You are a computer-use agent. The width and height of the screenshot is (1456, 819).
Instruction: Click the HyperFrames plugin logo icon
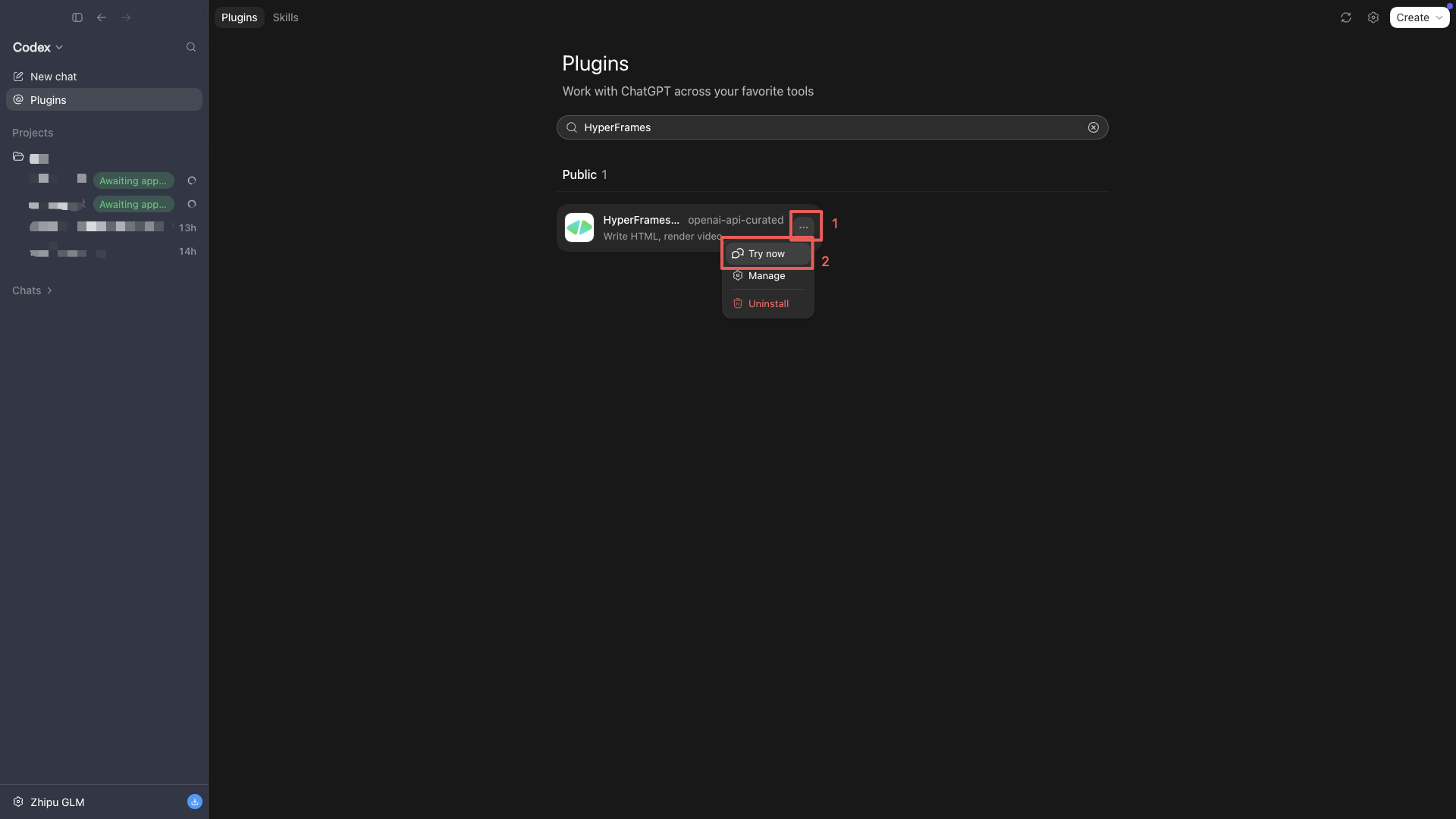[579, 227]
